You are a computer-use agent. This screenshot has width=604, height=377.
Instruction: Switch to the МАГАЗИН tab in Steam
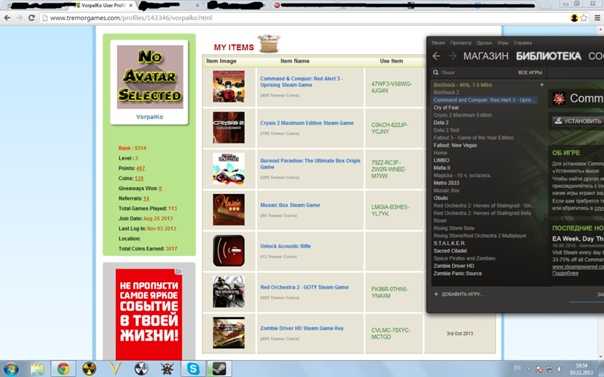(486, 56)
